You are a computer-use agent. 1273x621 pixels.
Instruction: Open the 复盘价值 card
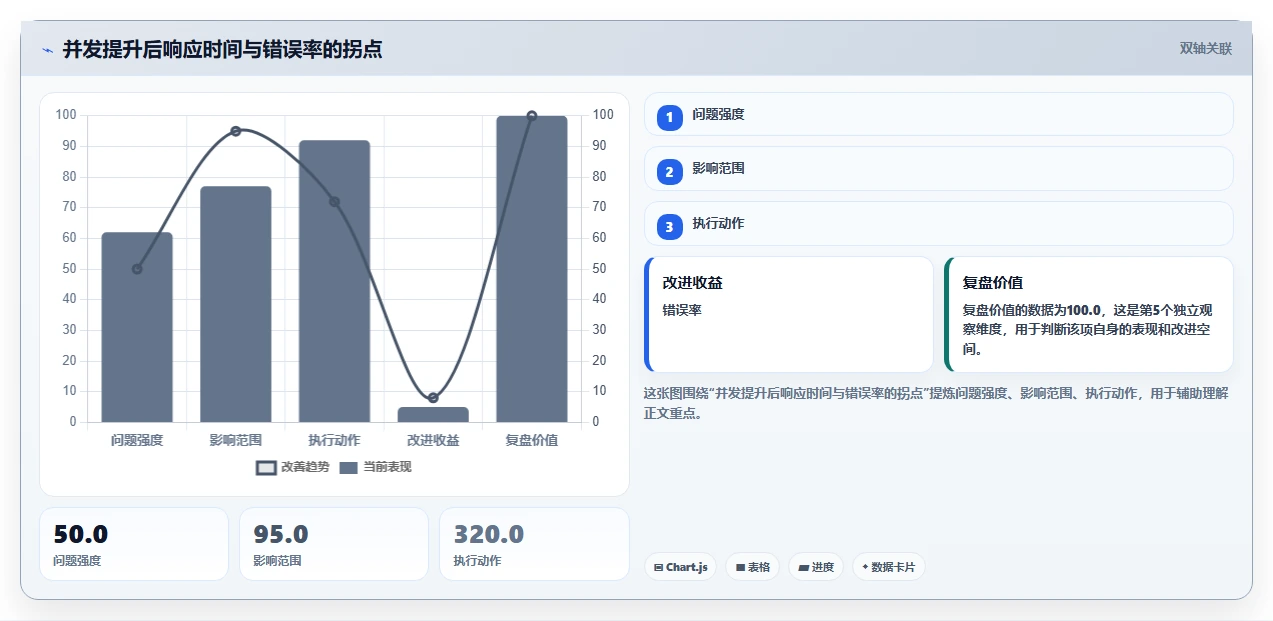[1088, 314]
